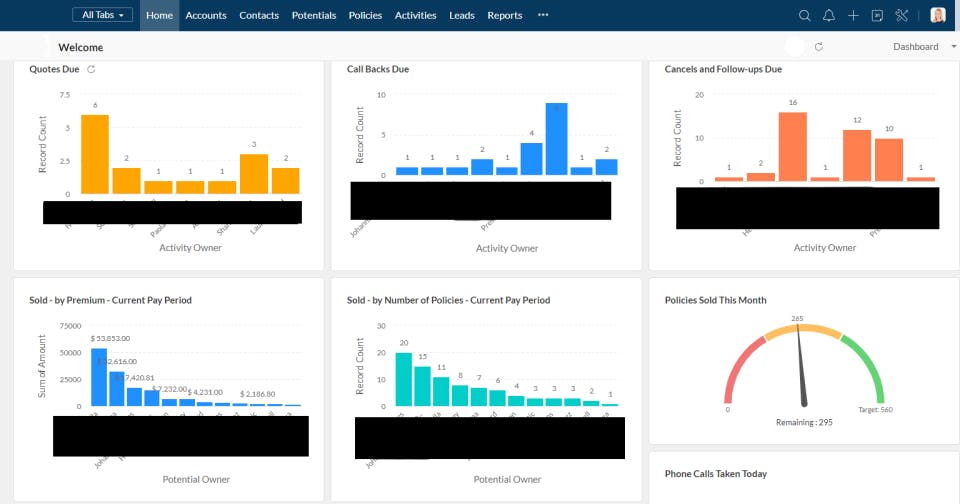Screen dimensions: 960x504
Task: Open notifications bell icon
Action: point(828,15)
